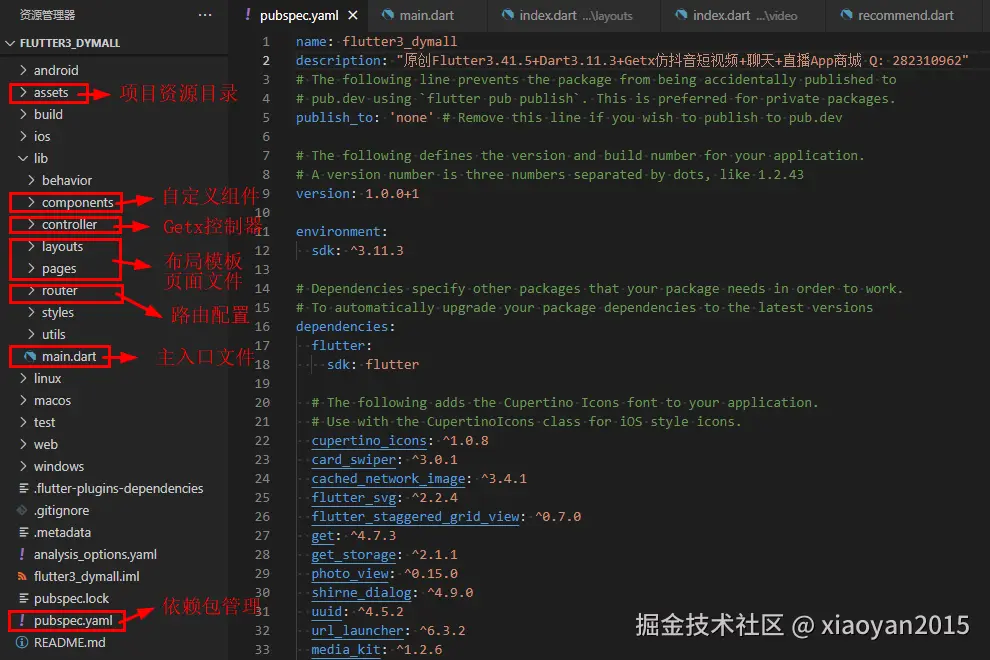Image resolution: width=990 pixels, height=660 pixels.
Task: Expand the layouts folder chevron
Action: click(x=32, y=246)
